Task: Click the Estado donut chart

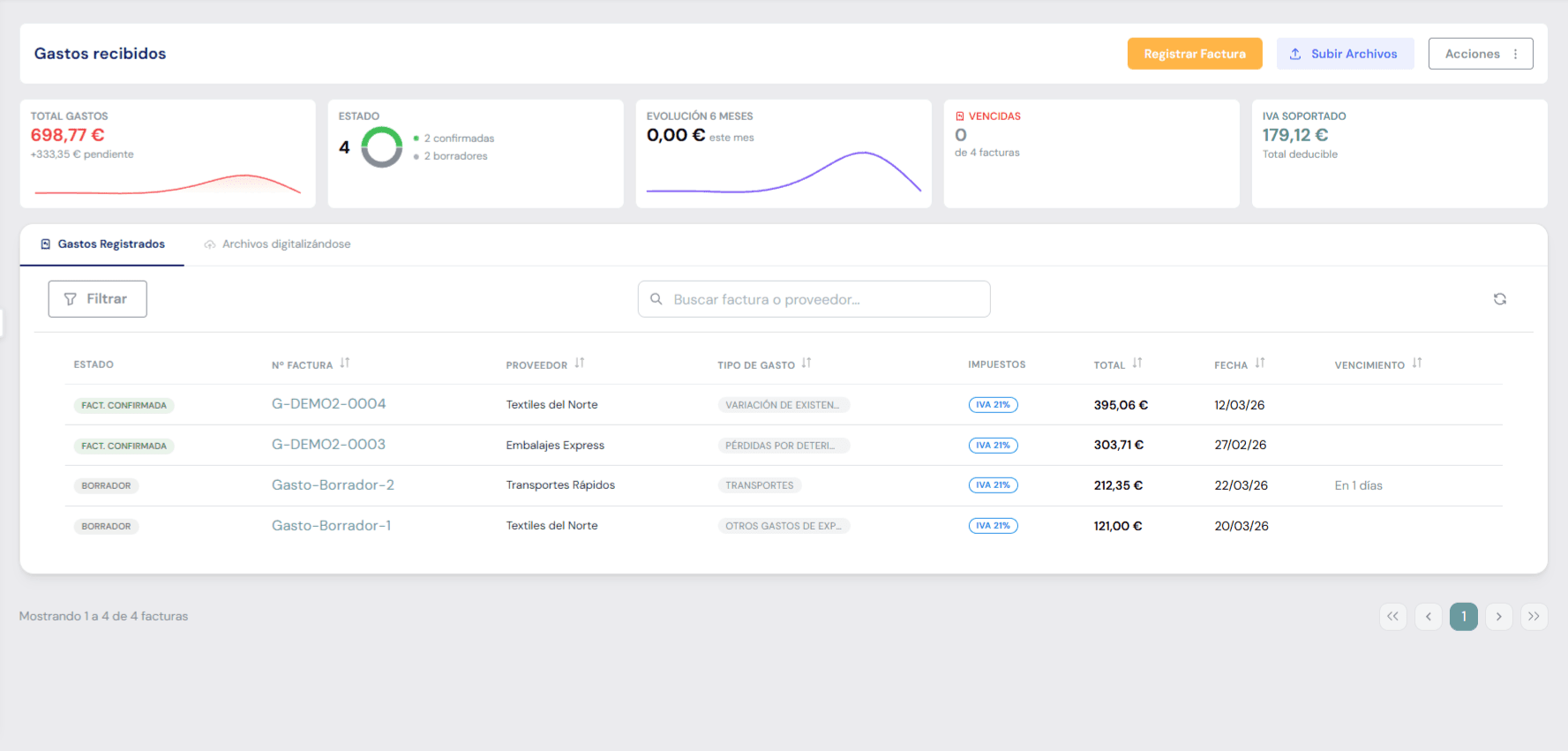Action: tap(382, 147)
